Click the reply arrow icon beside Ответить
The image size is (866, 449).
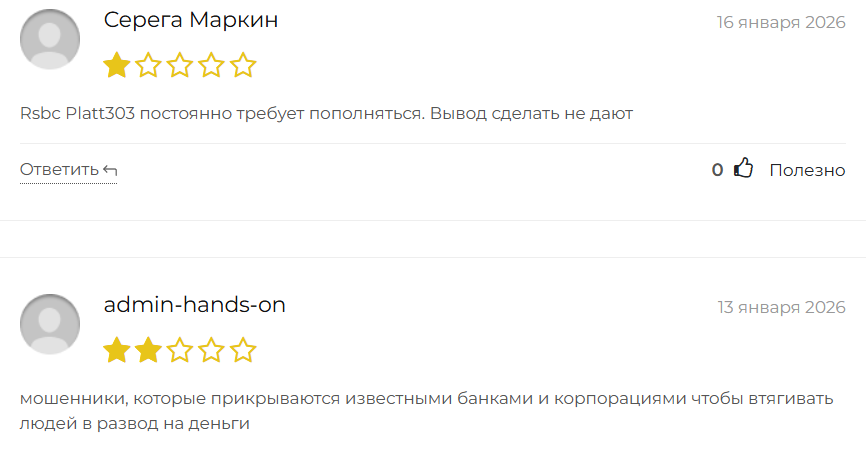[x=110, y=170]
